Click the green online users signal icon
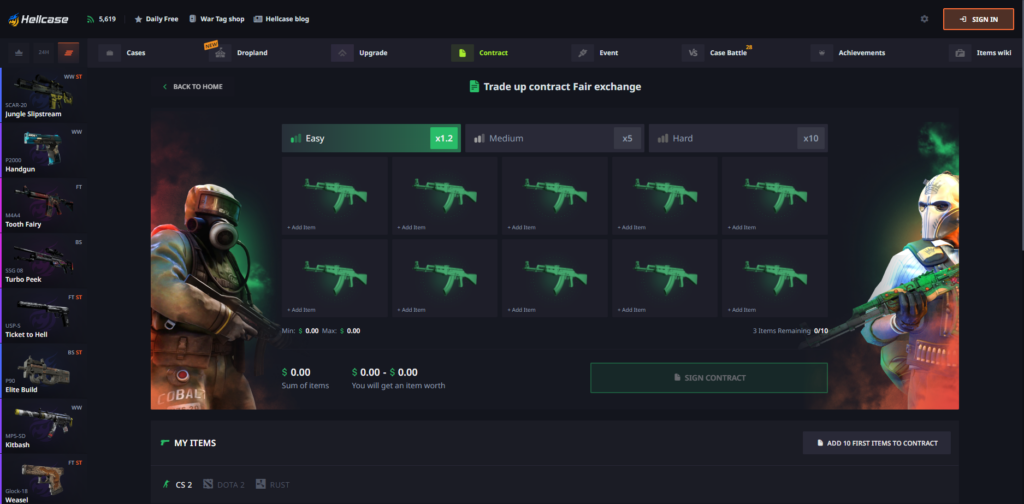This screenshot has width=1024, height=504. [90, 19]
